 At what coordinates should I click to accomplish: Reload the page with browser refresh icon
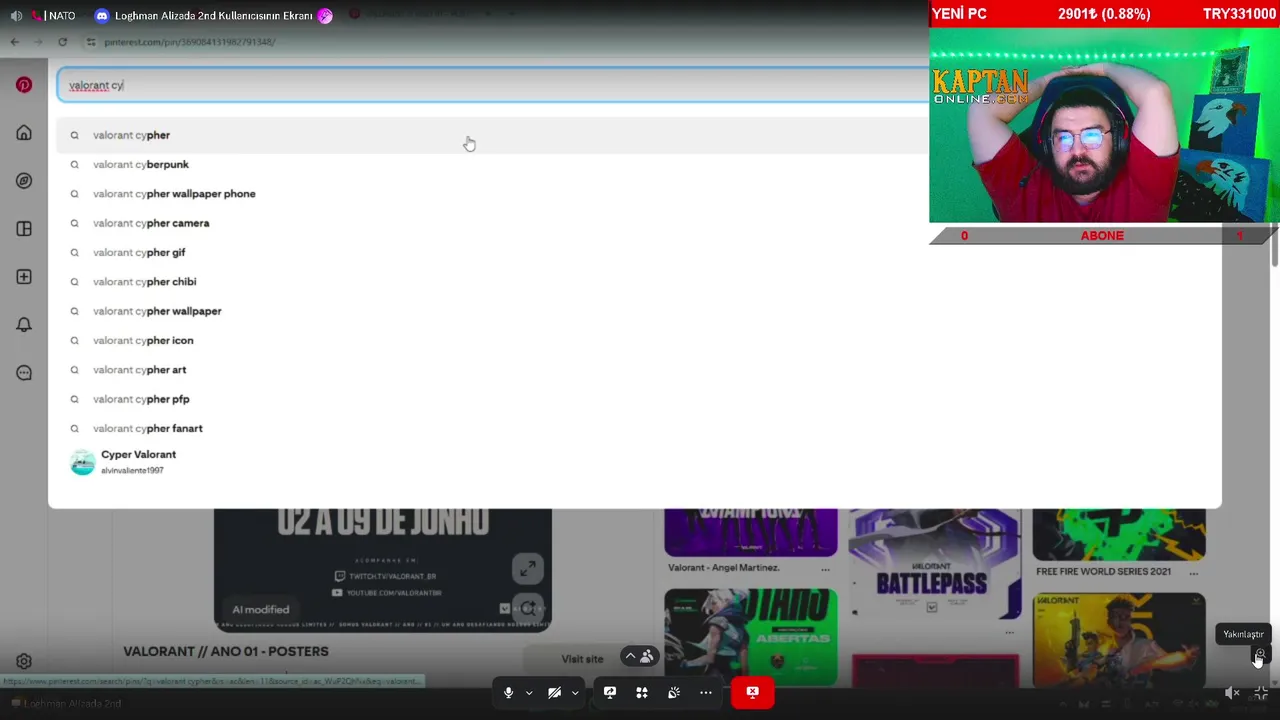click(62, 42)
